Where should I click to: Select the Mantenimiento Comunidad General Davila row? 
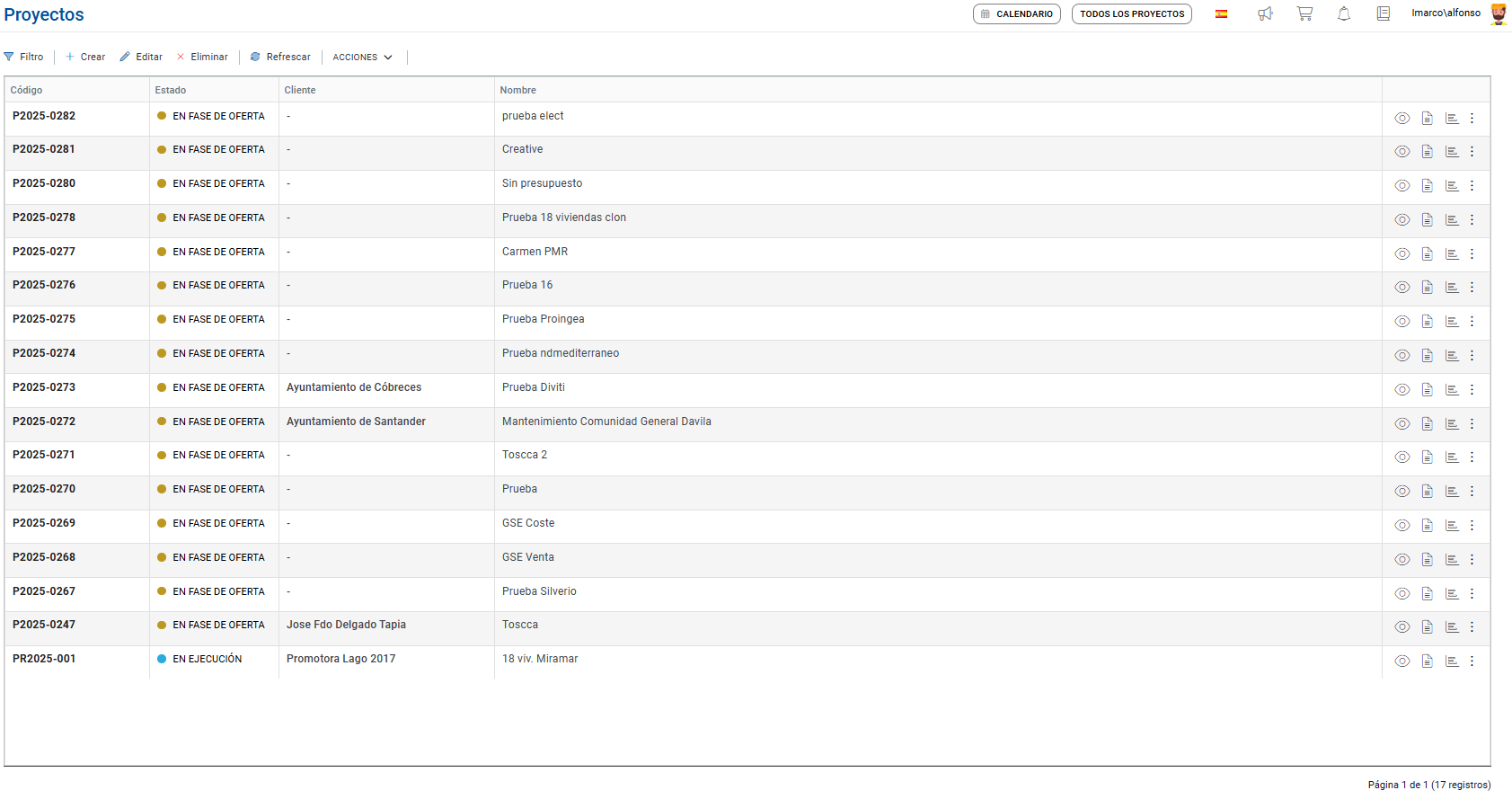click(x=606, y=422)
